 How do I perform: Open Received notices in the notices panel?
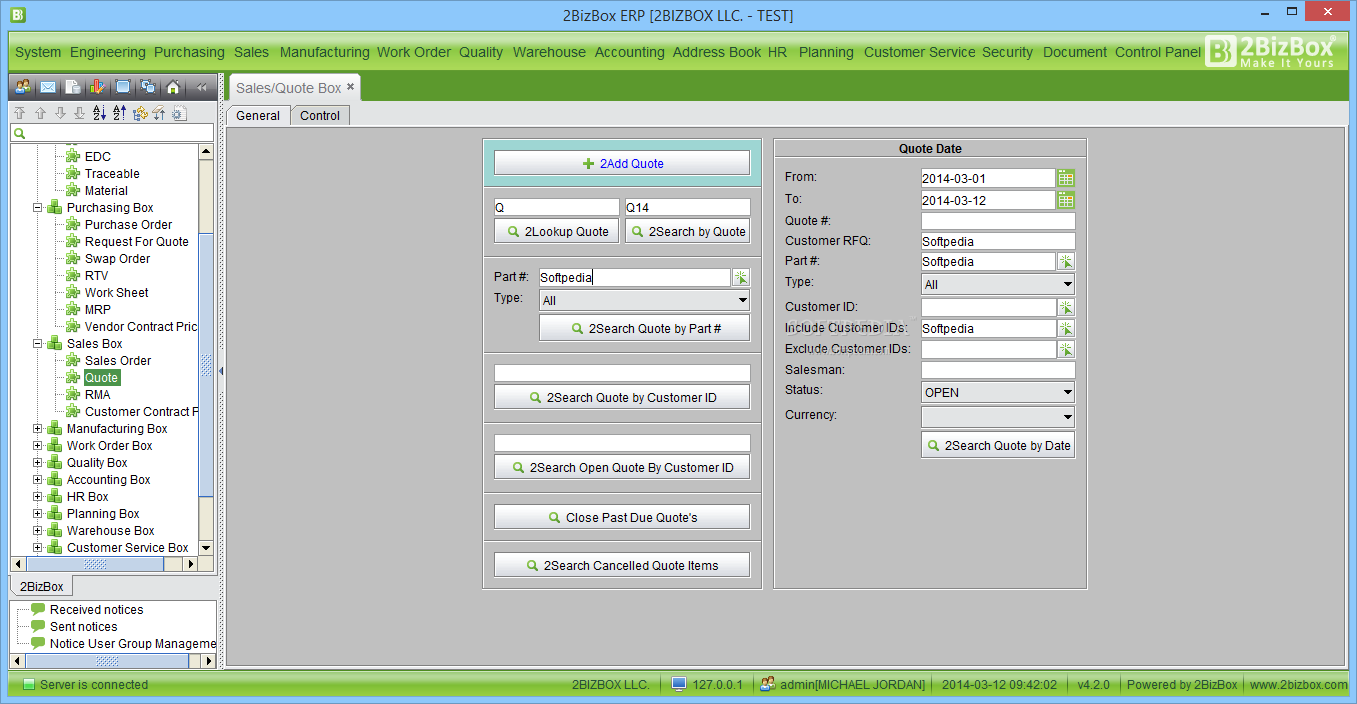[96, 610]
